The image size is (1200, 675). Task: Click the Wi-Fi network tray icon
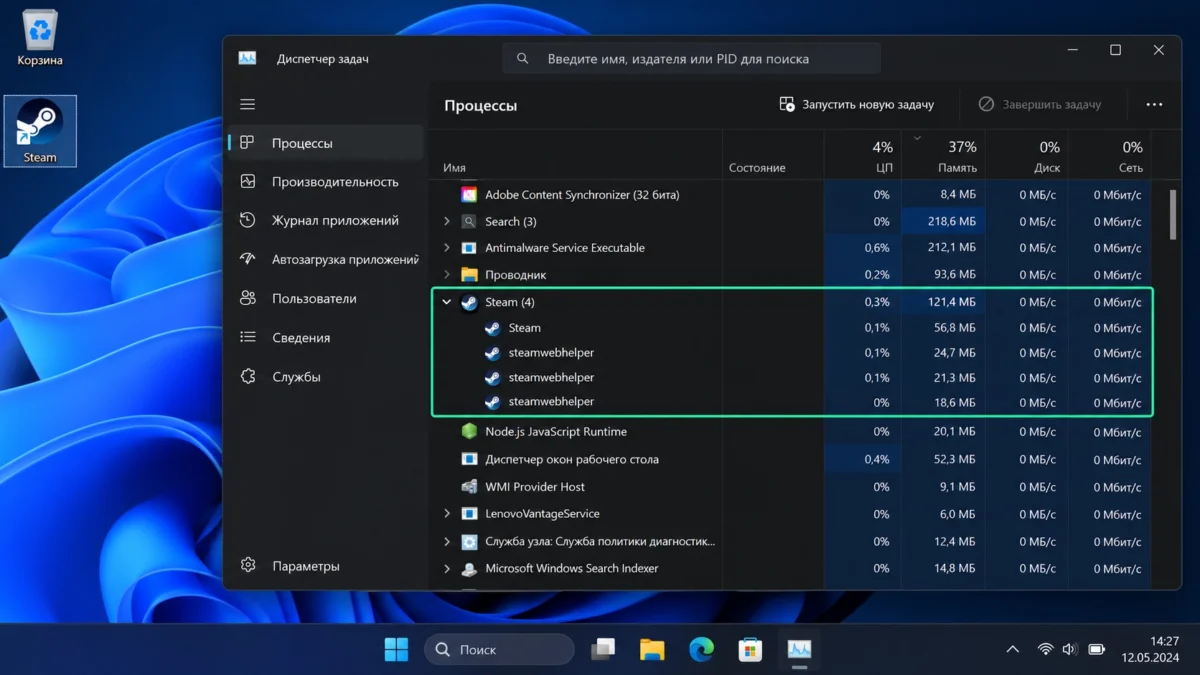click(x=1045, y=650)
